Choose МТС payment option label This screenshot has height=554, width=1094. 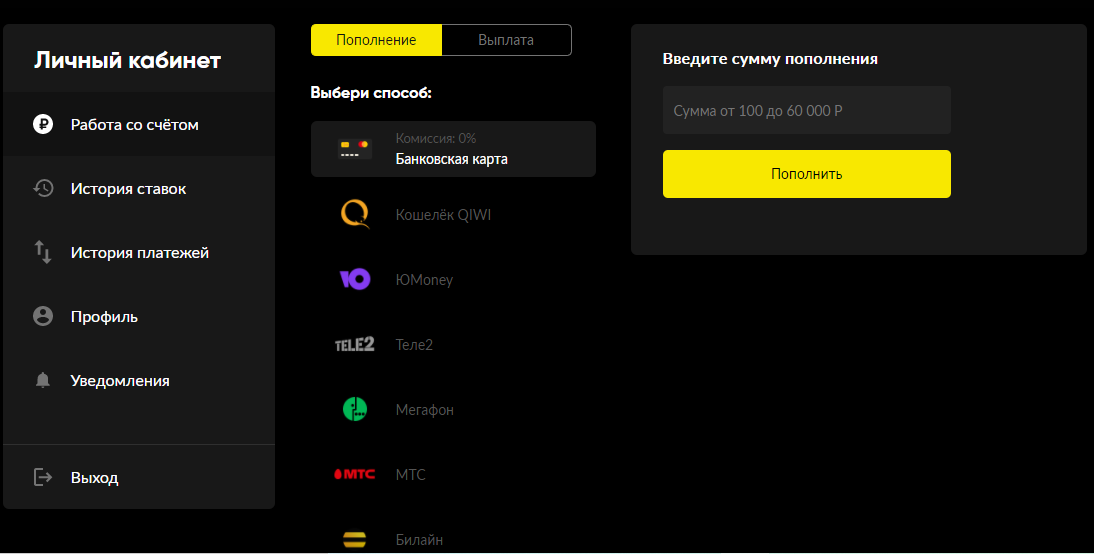coord(410,474)
